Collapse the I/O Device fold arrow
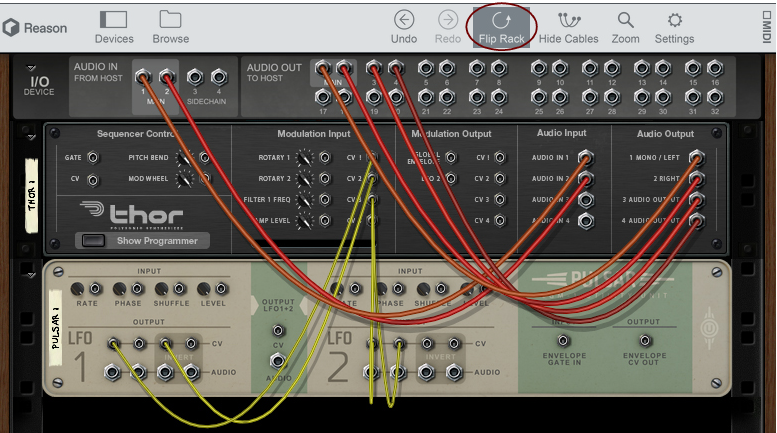This screenshot has width=777, height=433. tap(31, 67)
